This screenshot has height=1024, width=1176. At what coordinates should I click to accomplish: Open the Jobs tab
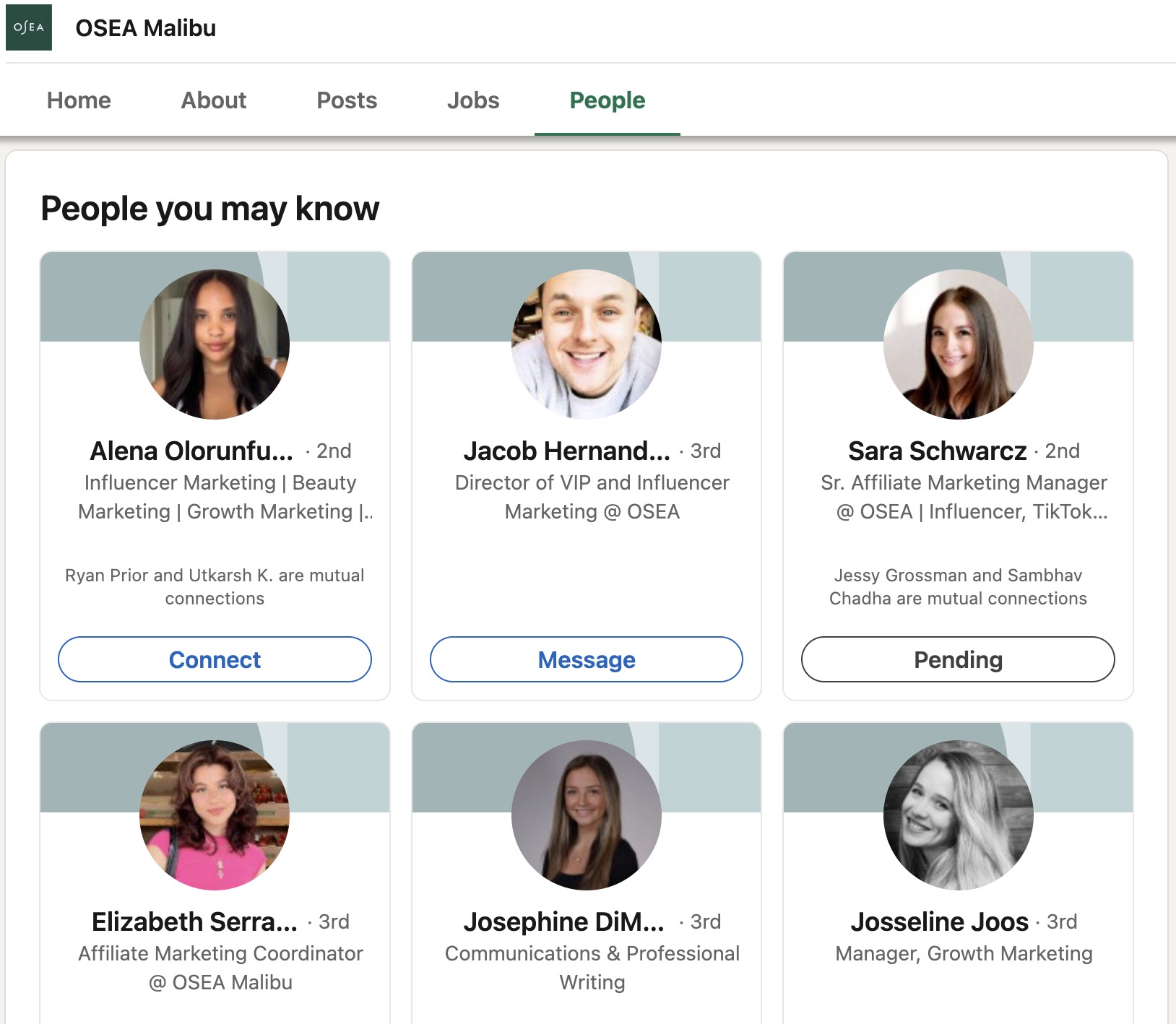coord(474,100)
